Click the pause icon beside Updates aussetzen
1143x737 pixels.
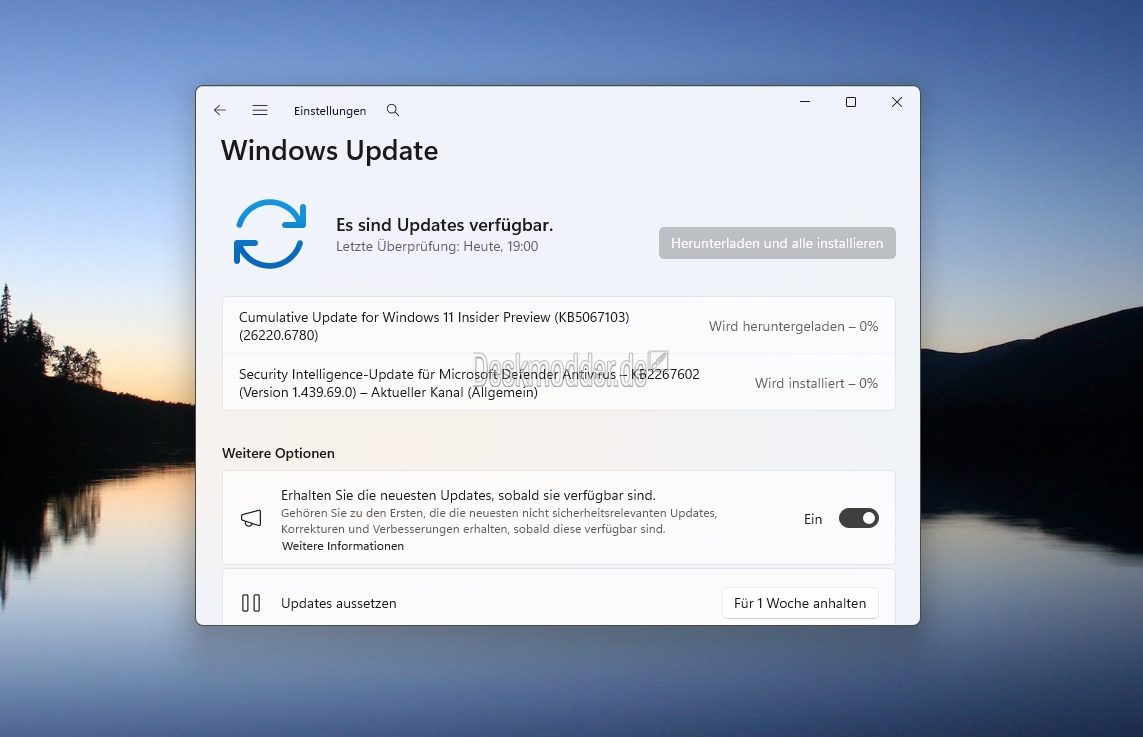click(251, 603)
